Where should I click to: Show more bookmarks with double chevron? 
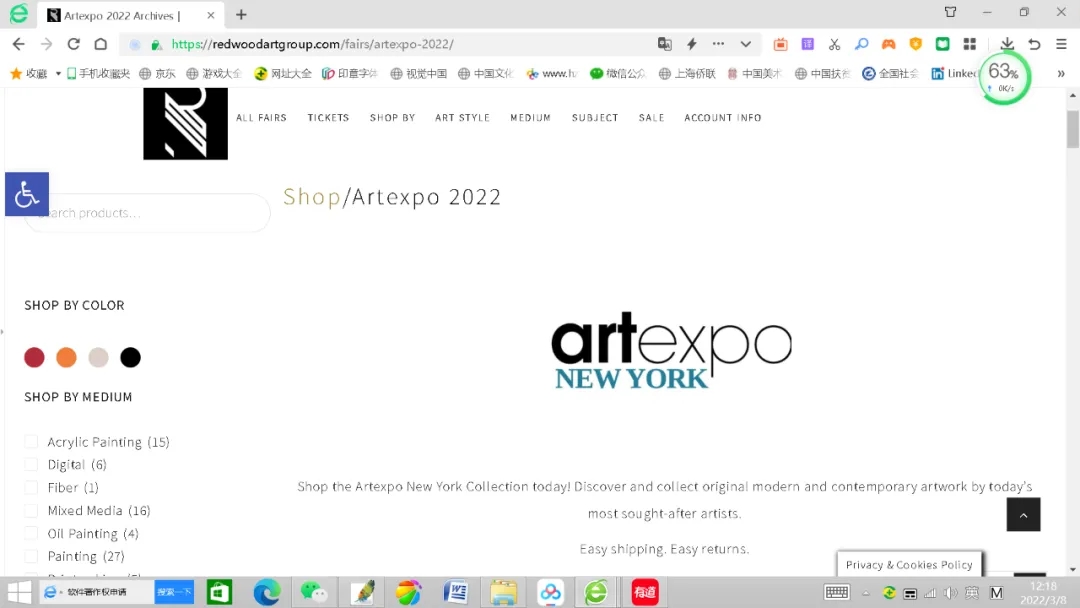tap(1061, 74)
